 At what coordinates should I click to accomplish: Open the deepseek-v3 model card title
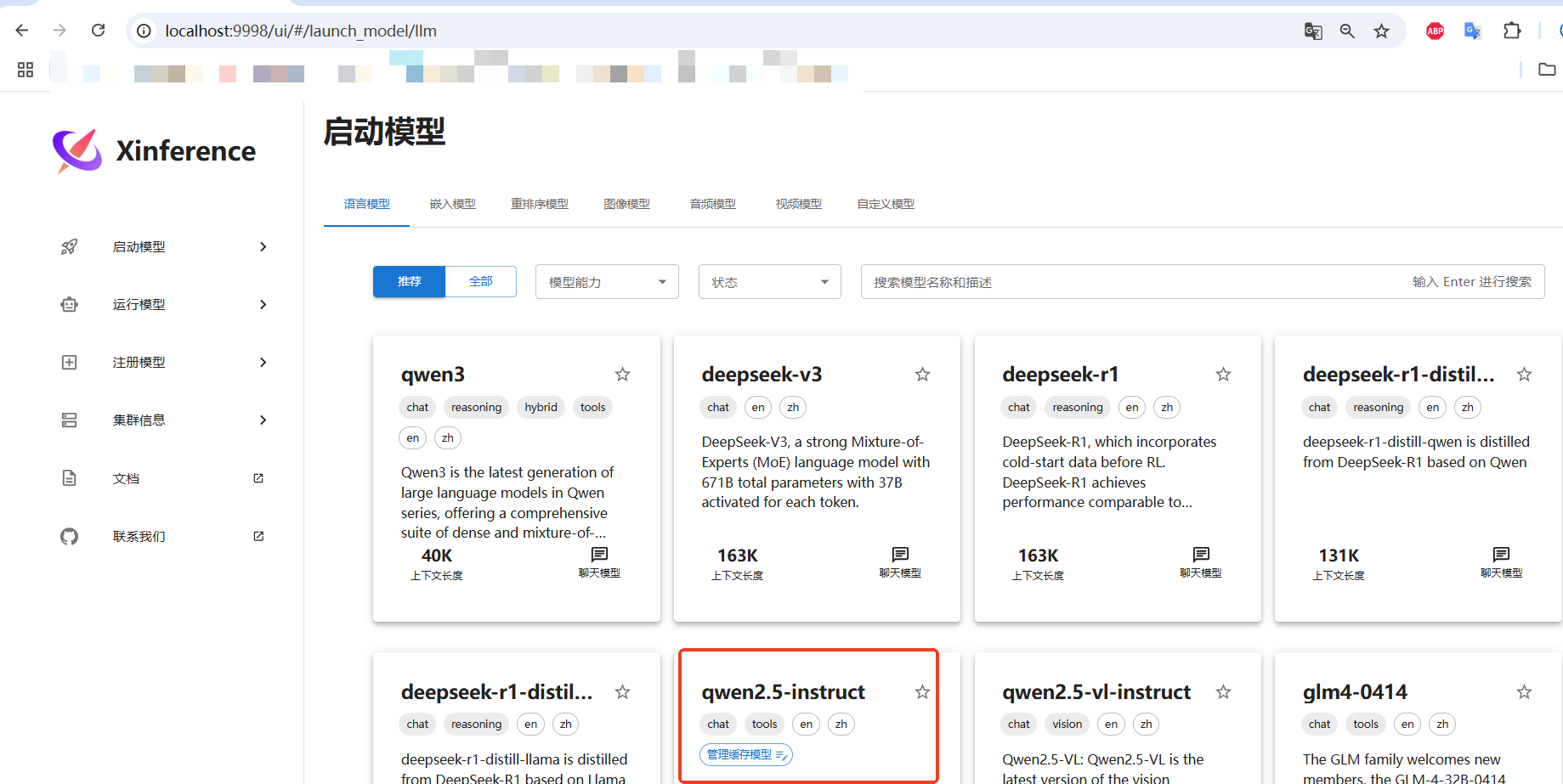point(762,375)
